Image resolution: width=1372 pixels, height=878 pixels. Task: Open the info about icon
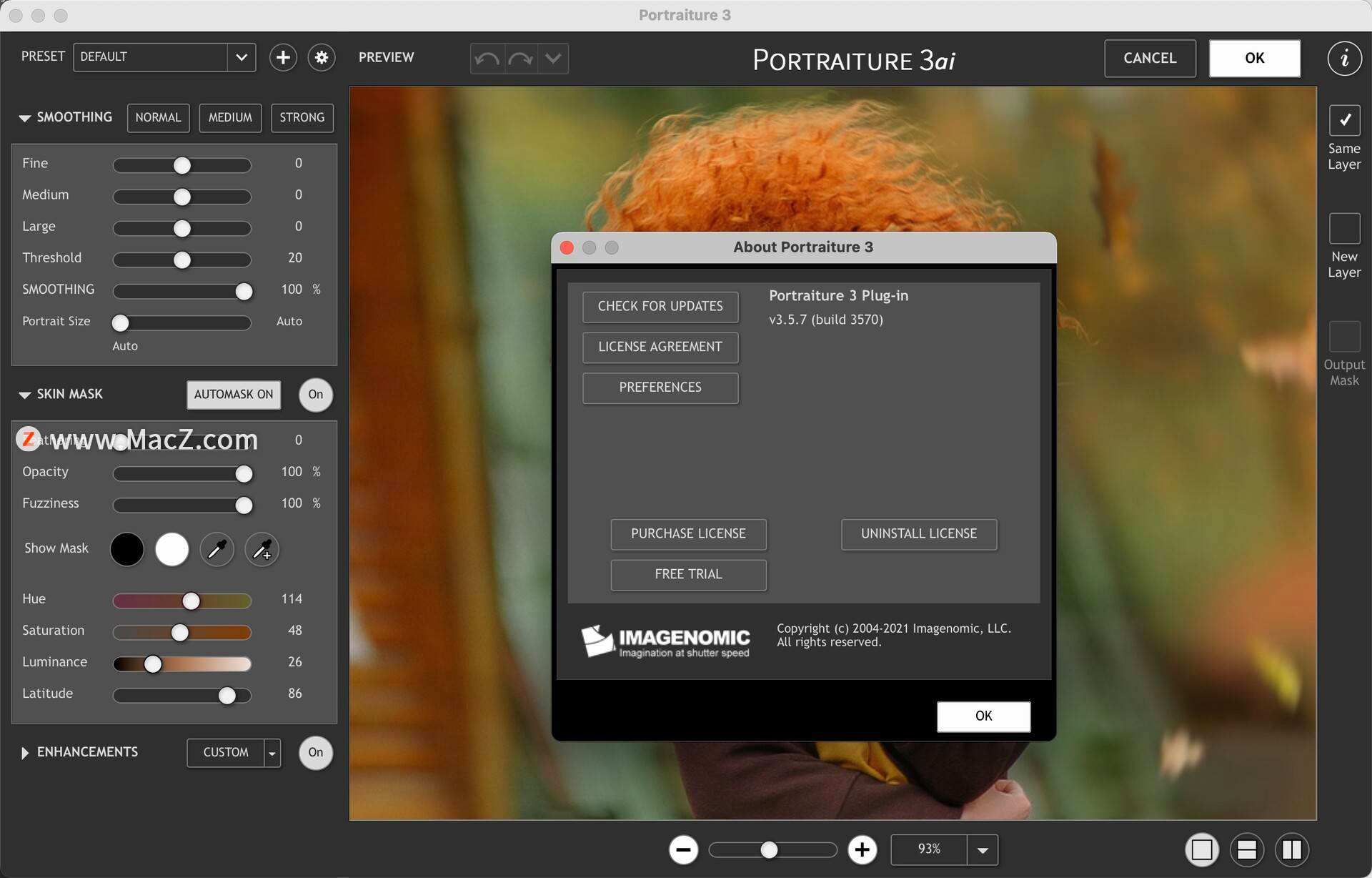pyautogui.click(x=1344, y=57)
